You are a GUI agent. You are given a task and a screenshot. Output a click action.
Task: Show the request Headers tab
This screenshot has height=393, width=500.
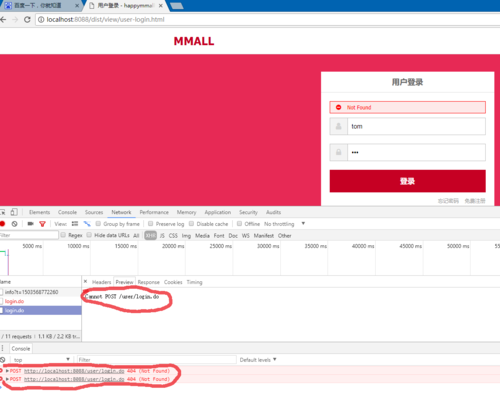click(x=101, y=282)
